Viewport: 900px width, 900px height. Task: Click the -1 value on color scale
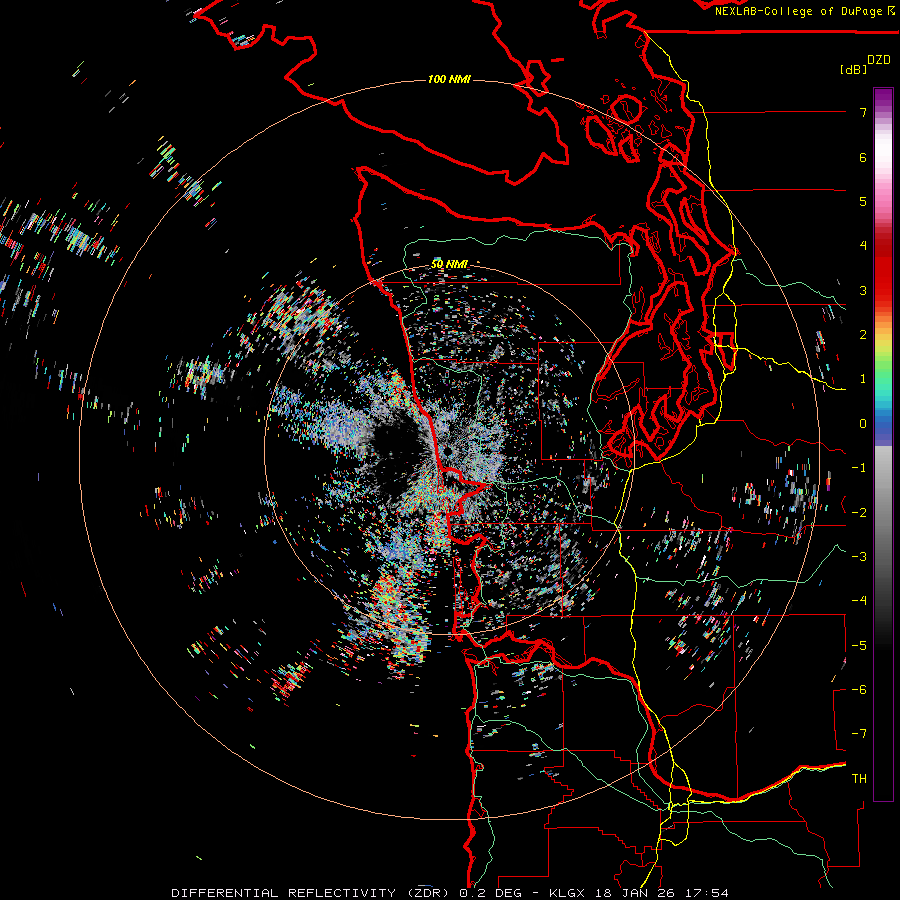(859, 468)
